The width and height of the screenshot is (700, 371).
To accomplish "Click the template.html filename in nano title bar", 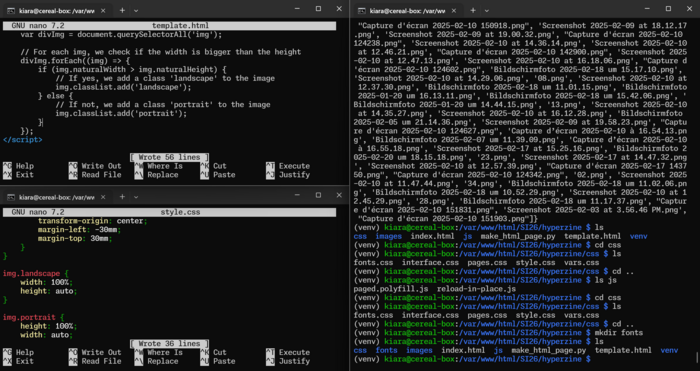I will 180,26.
